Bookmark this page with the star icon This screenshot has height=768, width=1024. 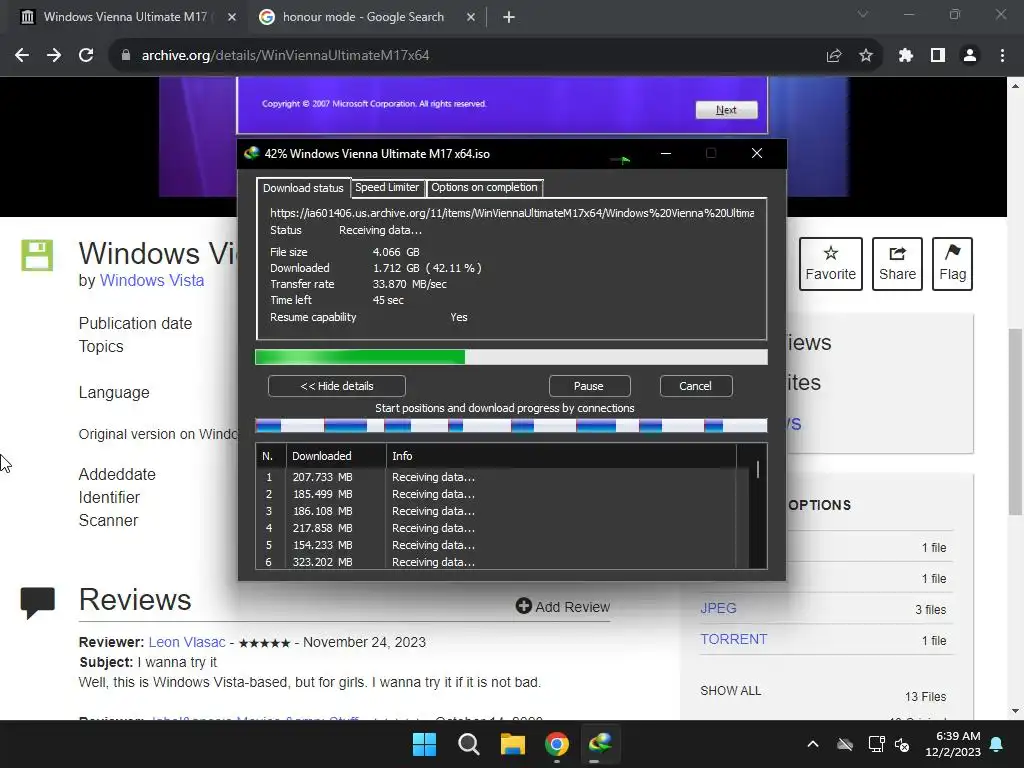click(x=866, y=56)
